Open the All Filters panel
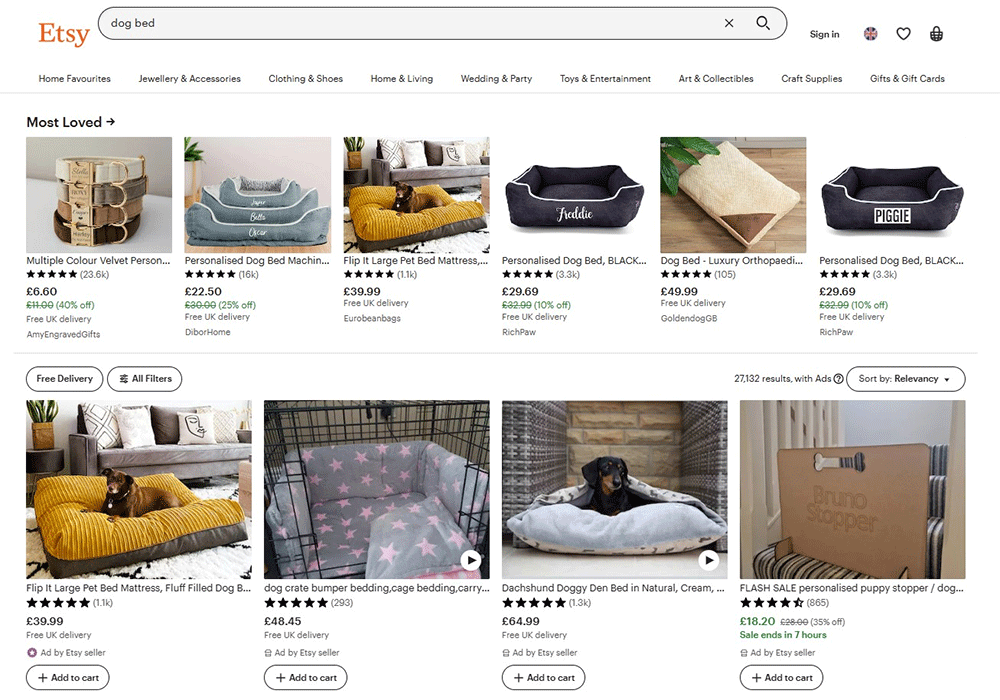This screenshot has width=1000, height=700. tap(145, 379)
